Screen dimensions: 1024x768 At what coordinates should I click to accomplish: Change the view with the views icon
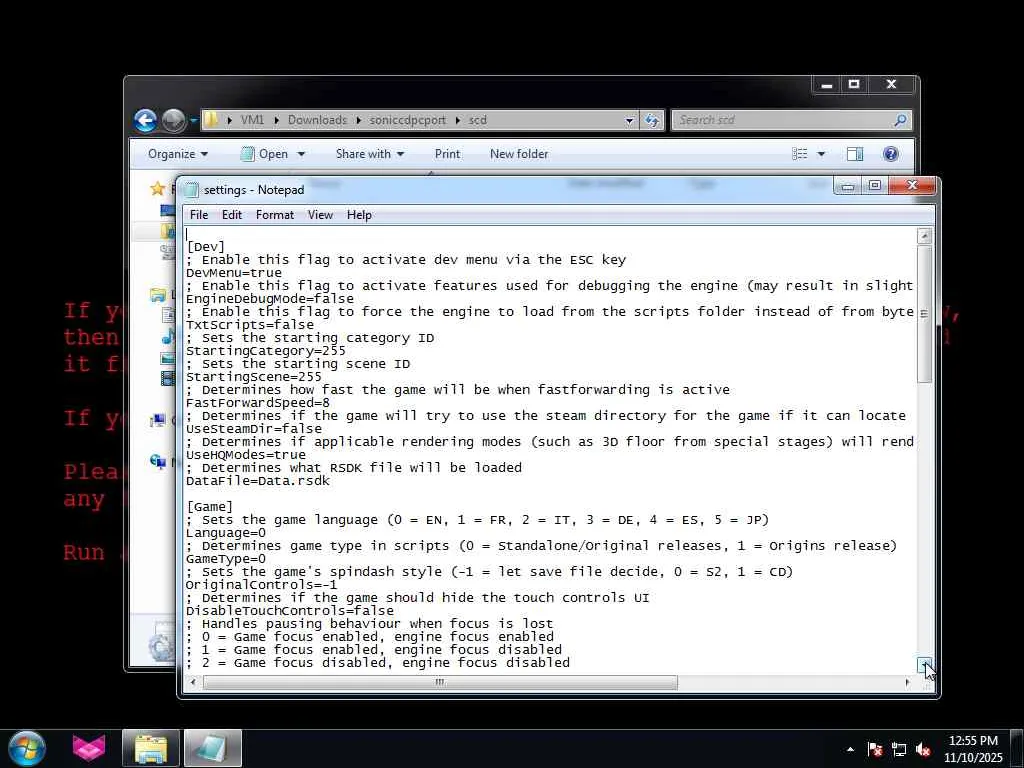[x=799, y=154]
